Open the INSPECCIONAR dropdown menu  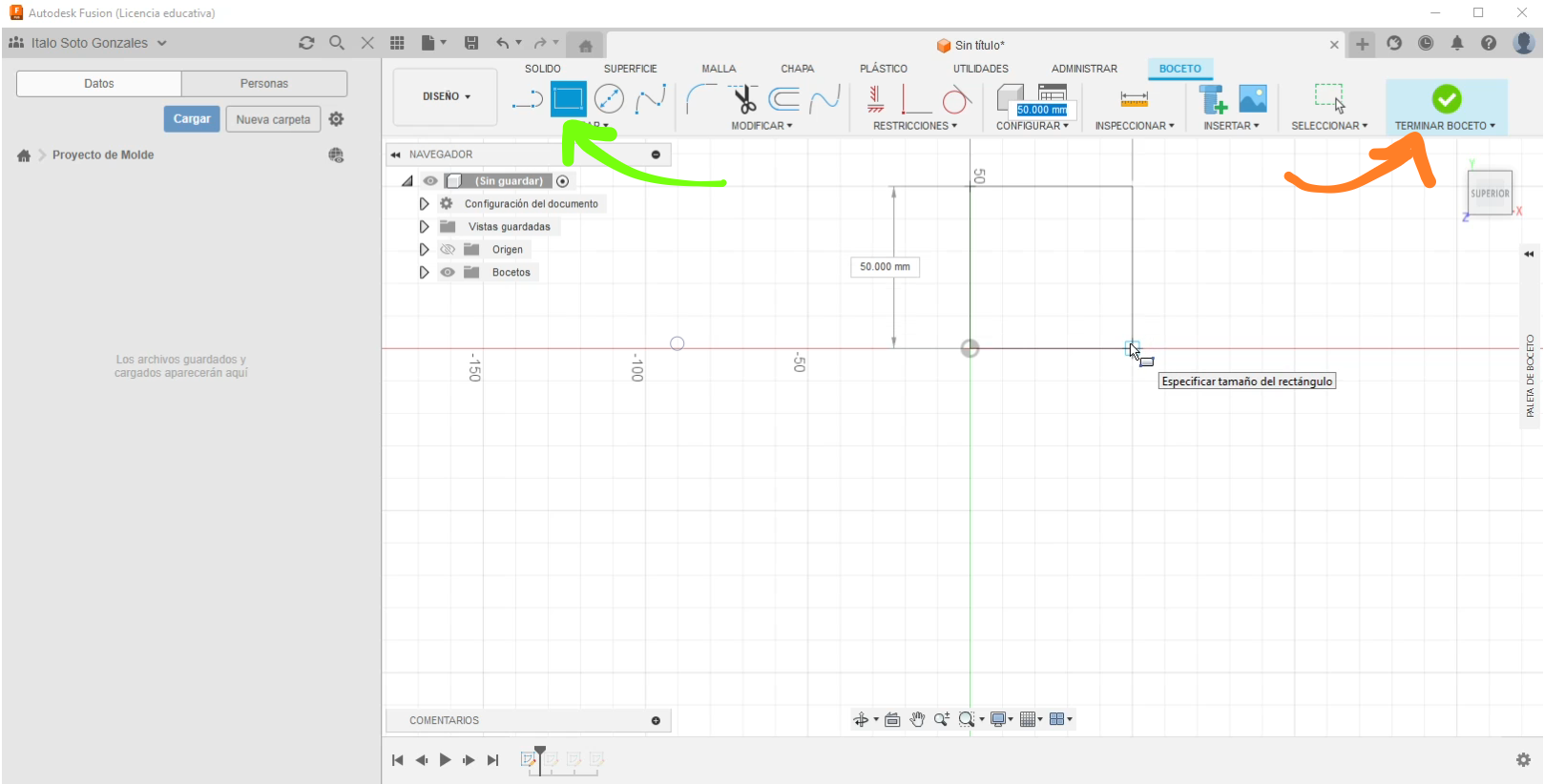pyautogui.click(x=1135, y=126)
